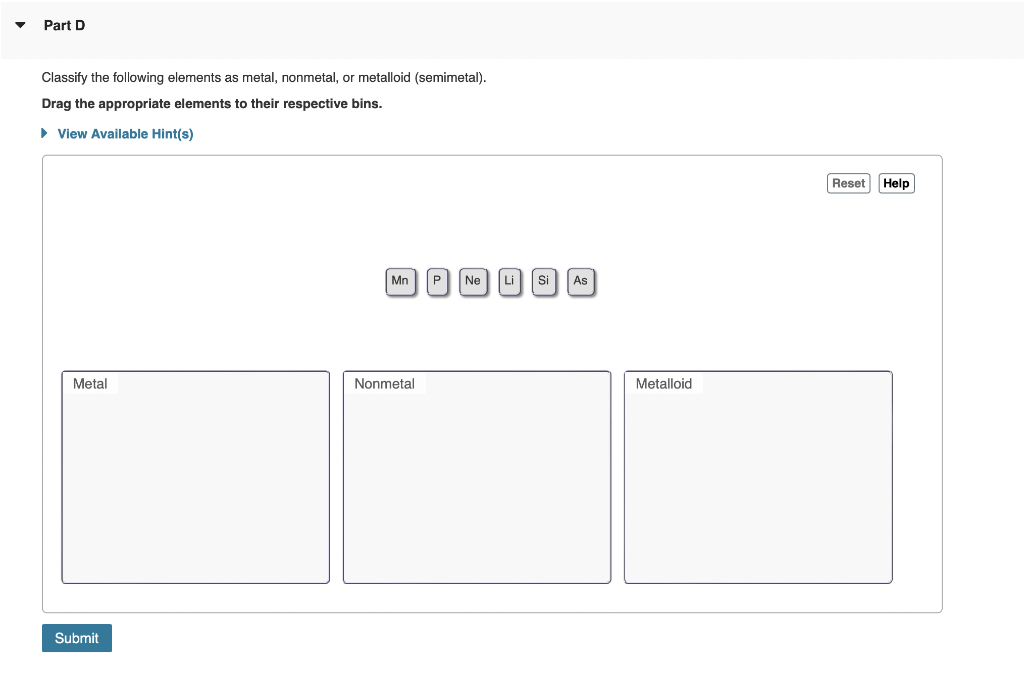The width and height of the screenshot is (1024, 675).
Task: Click the blue hint disclosure arrow
Action: [44, 133]
